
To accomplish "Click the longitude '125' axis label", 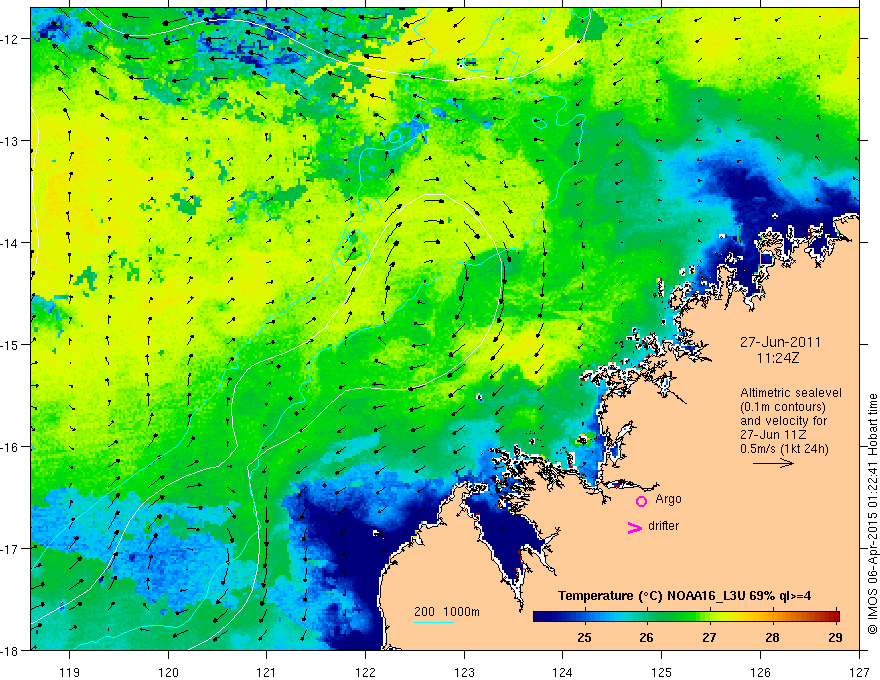I will point(662,672).
